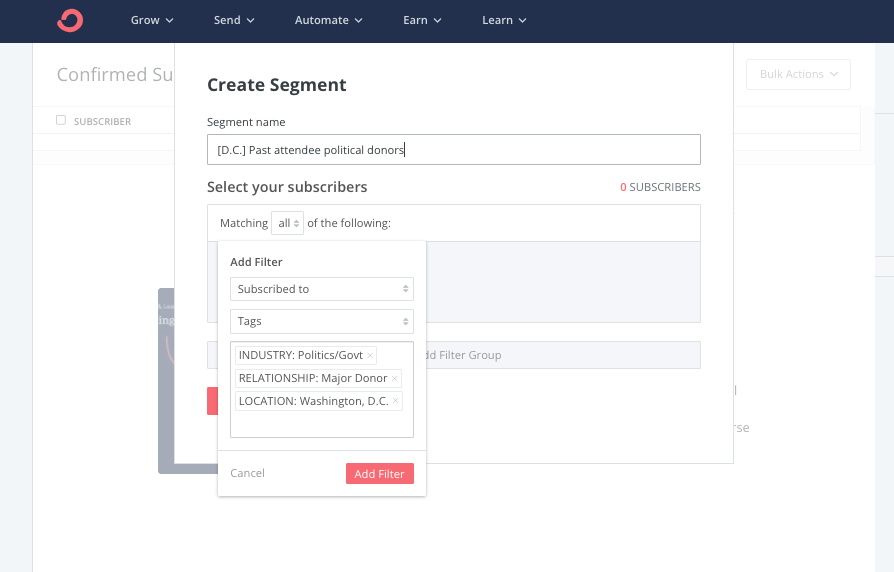Viewport: 894px width, 572px height.
Task: Open the Grow menu
Action: point(152,21)
